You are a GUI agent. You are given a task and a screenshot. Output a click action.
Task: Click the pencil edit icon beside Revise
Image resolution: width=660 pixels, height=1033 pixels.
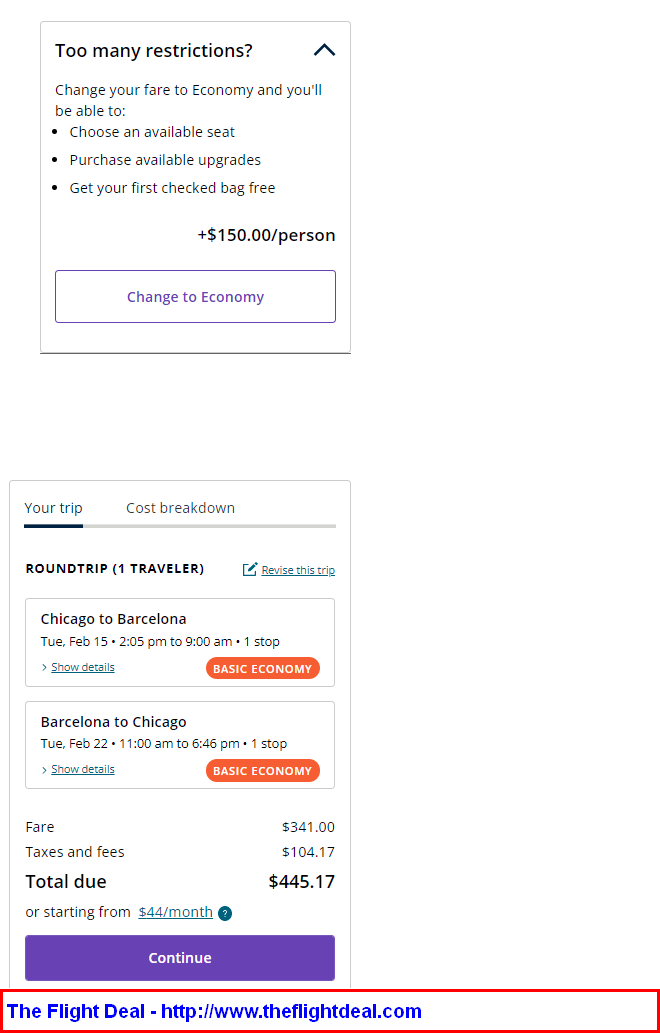(x=250, y=569)
